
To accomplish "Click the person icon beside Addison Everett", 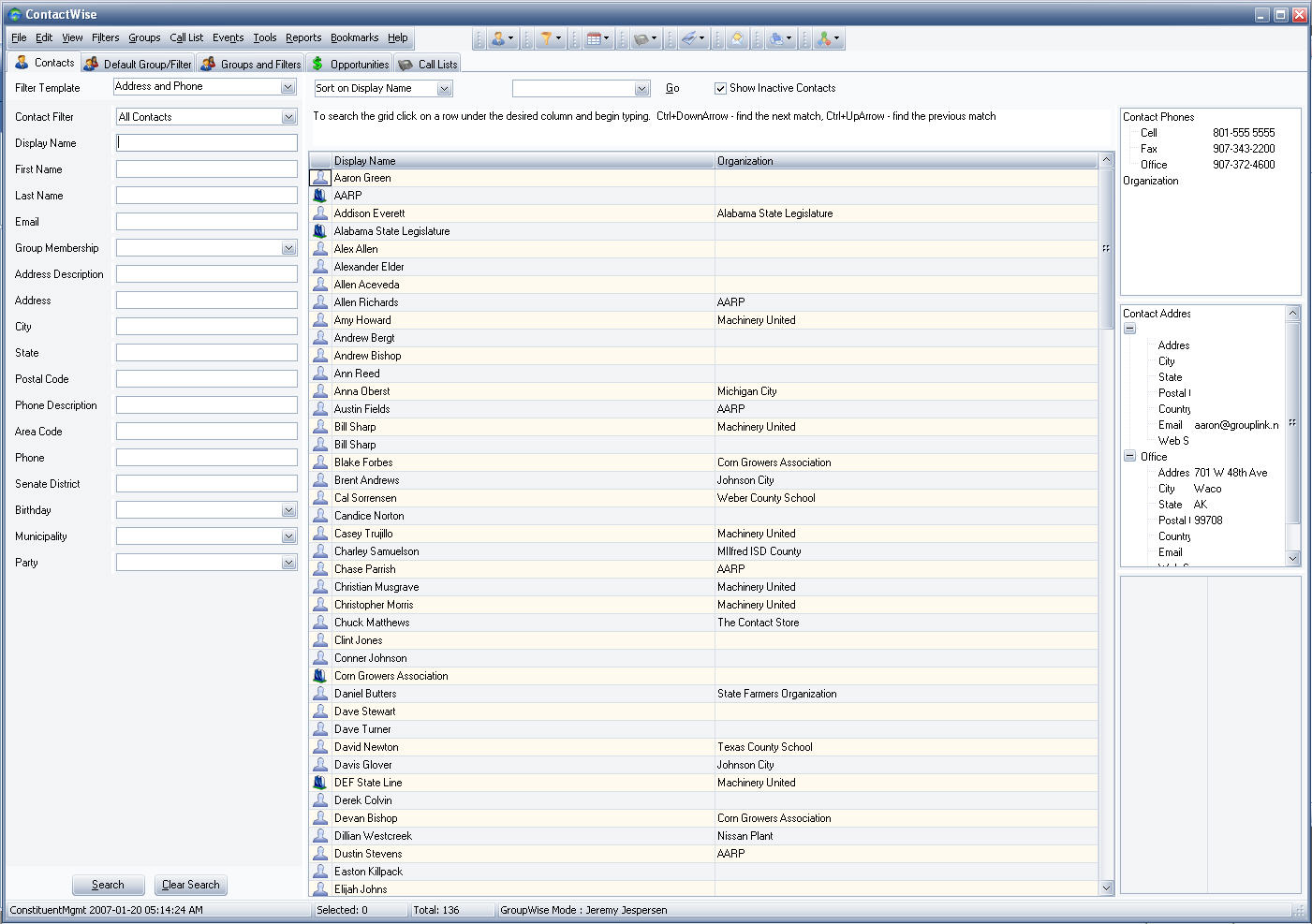I will click(320, 213).
